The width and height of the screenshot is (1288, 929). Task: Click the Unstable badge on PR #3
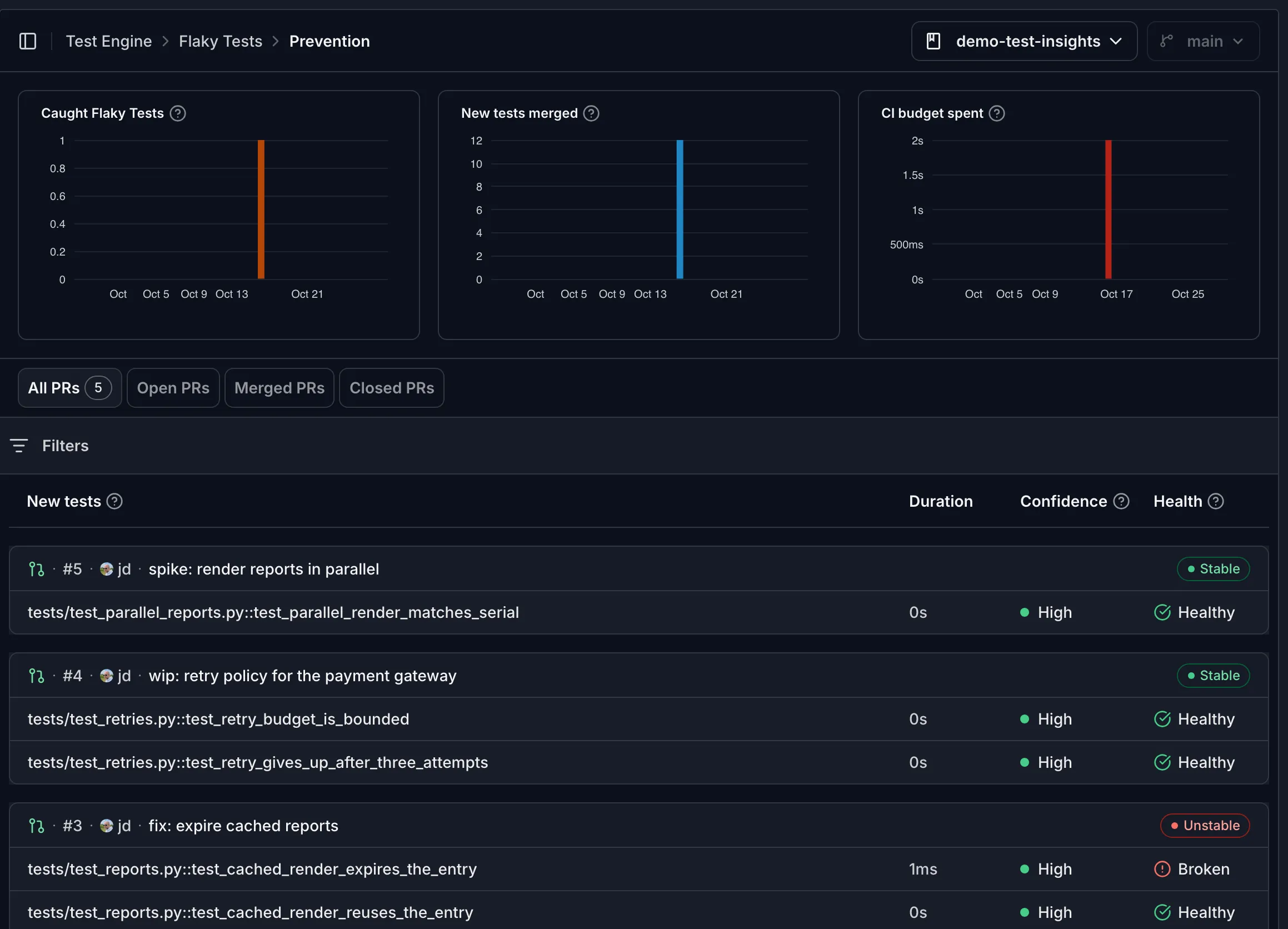[1205, 826]
